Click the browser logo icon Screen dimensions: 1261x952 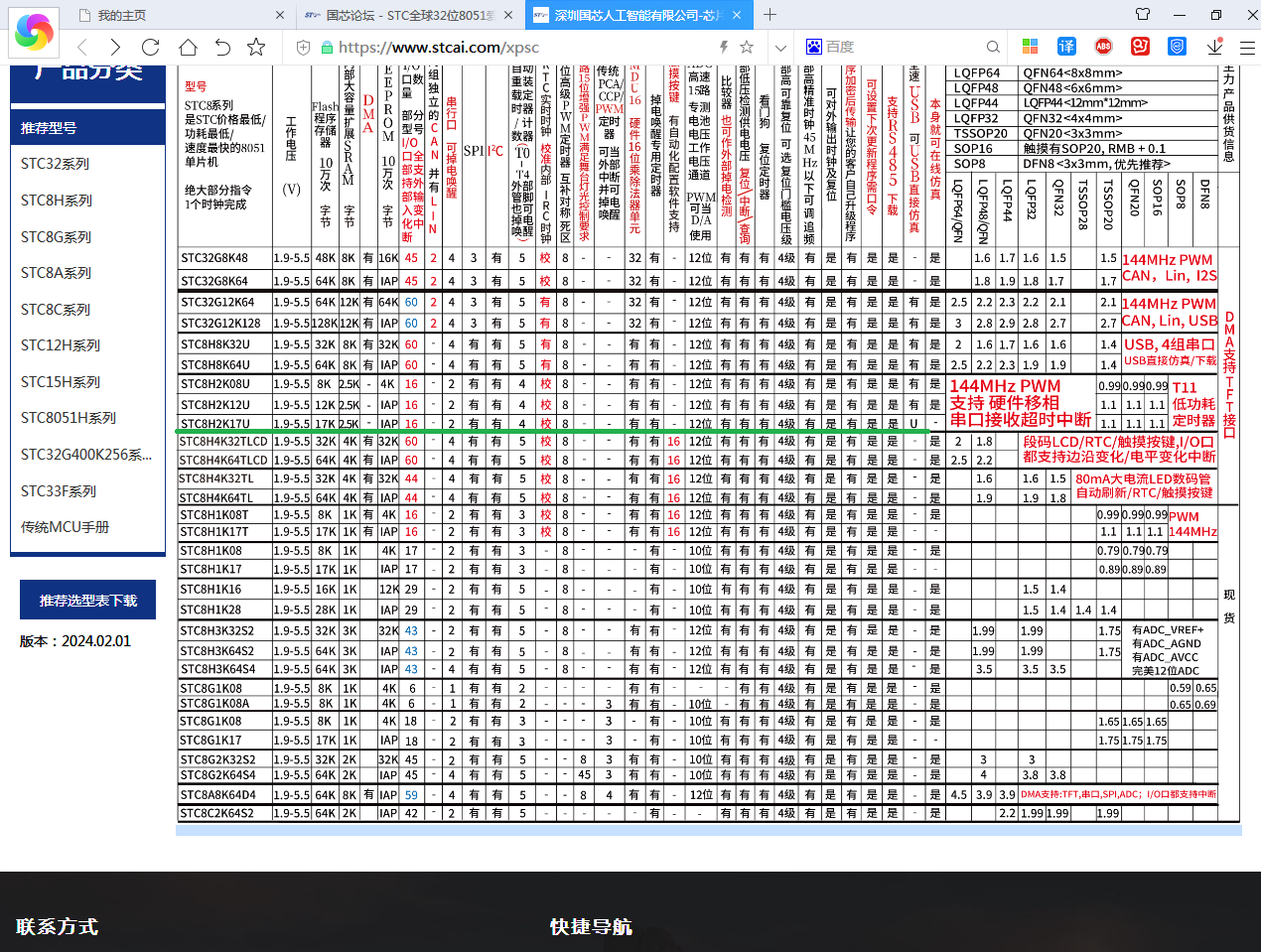(x=34, y=32)
